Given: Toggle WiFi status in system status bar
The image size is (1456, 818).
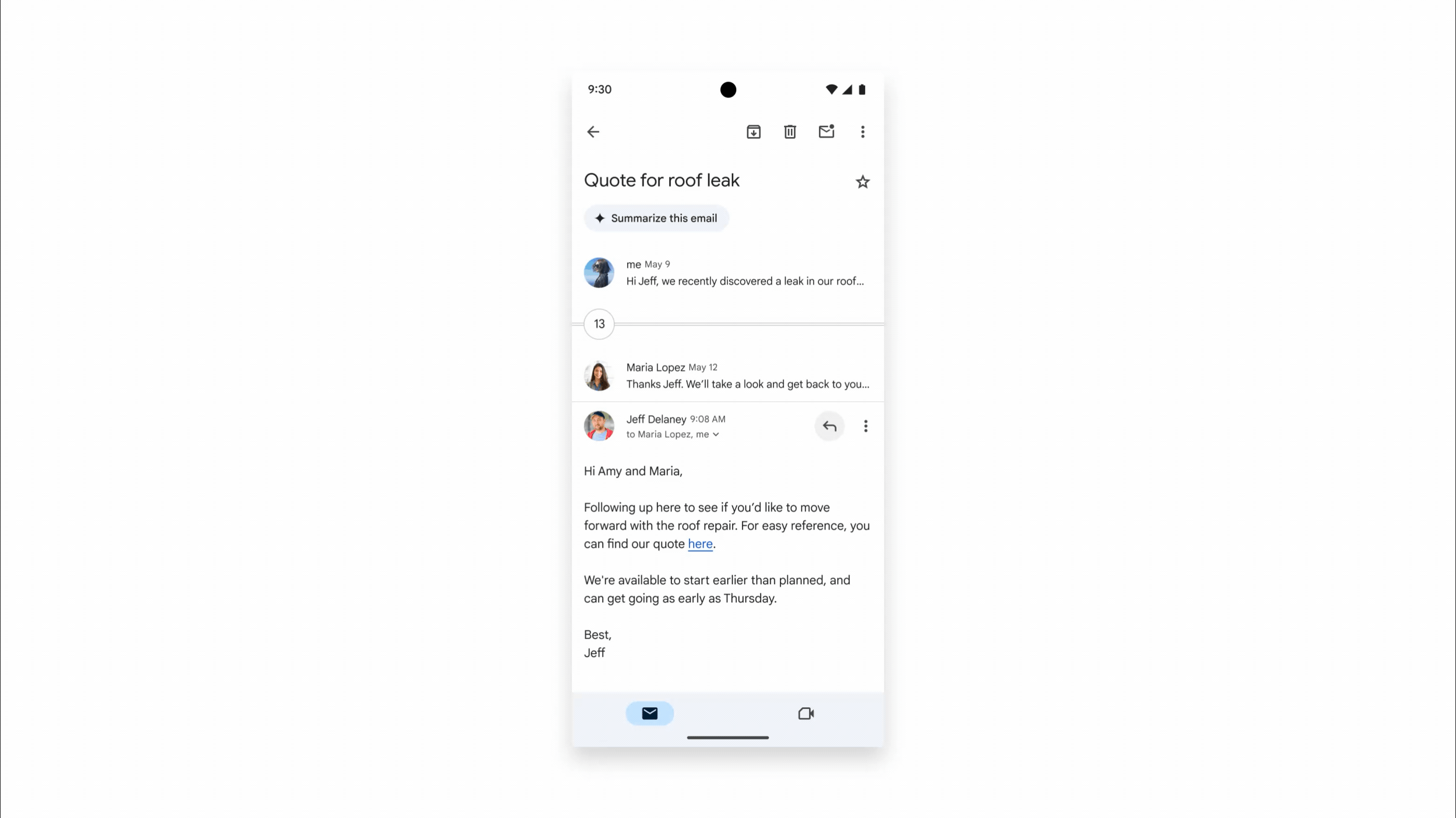Looking at the screenshot, I should pyautogui.click(x=832, y=89).
